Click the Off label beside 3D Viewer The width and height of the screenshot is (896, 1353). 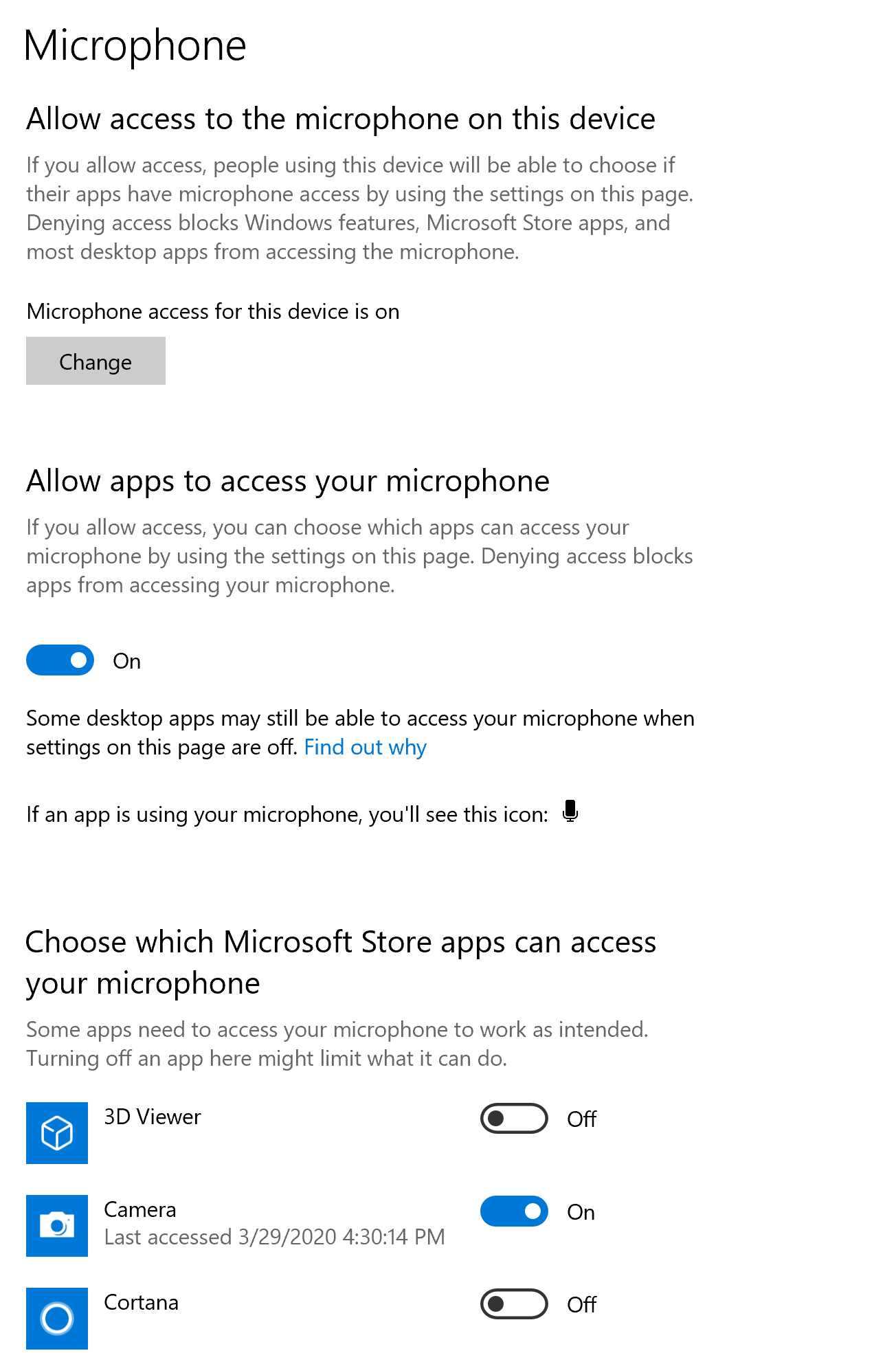(x=581, y=1119)
